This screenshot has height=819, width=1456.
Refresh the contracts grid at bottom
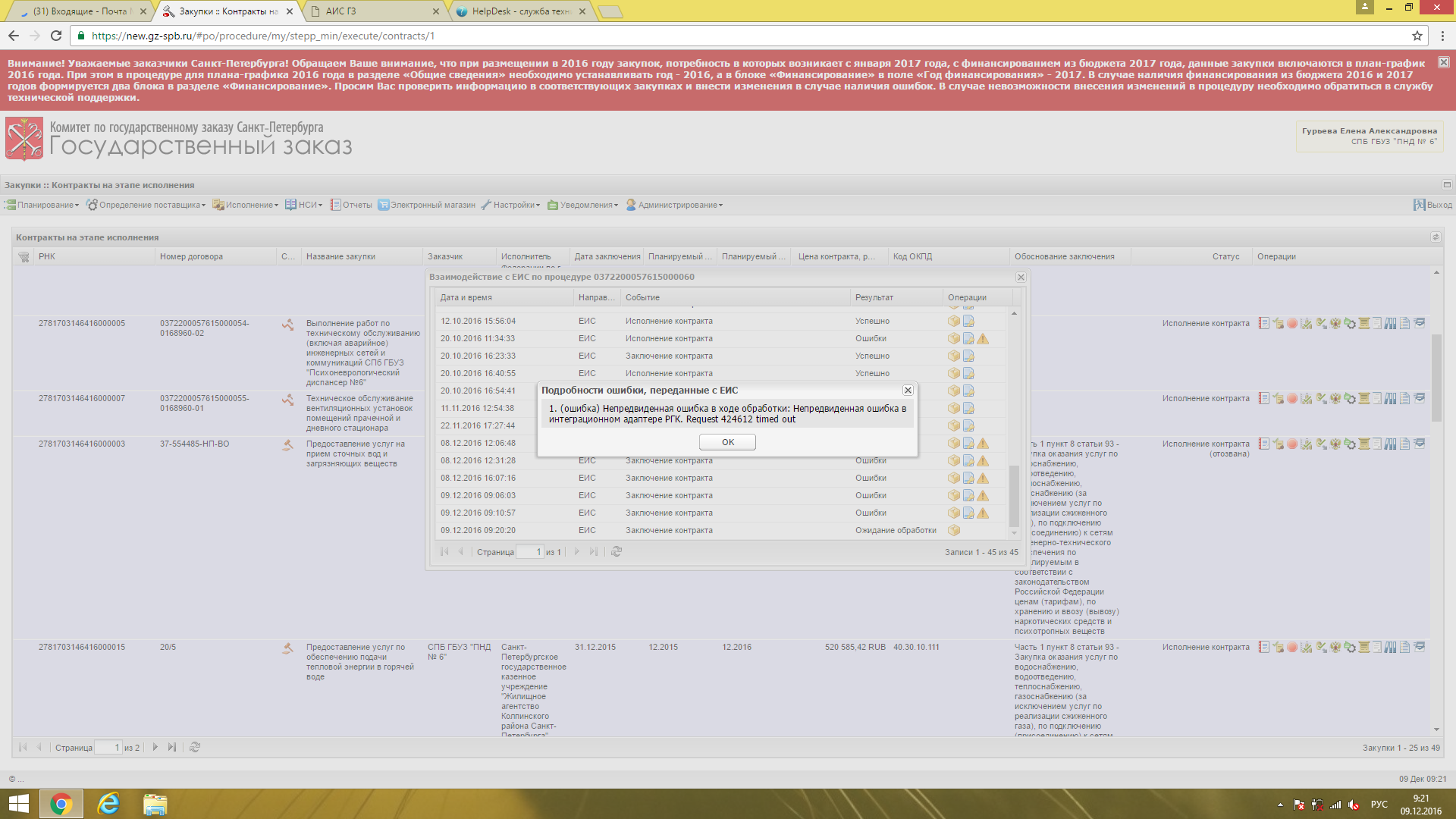(x=195, y=748)
